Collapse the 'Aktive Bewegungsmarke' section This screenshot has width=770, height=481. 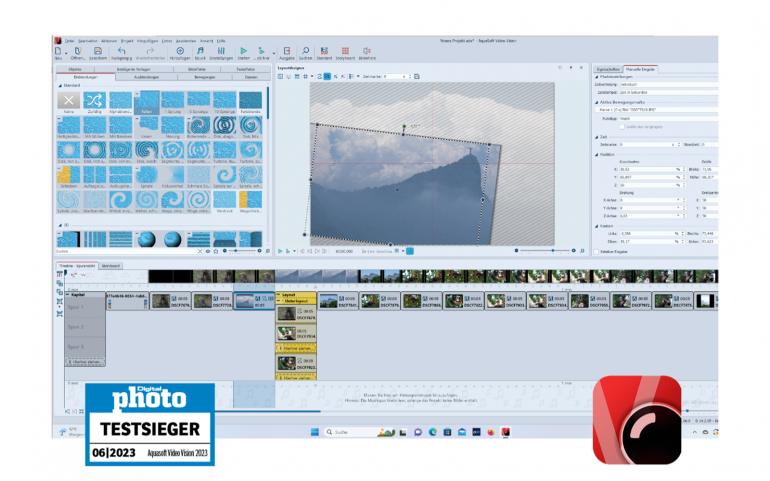coord(597,102)
